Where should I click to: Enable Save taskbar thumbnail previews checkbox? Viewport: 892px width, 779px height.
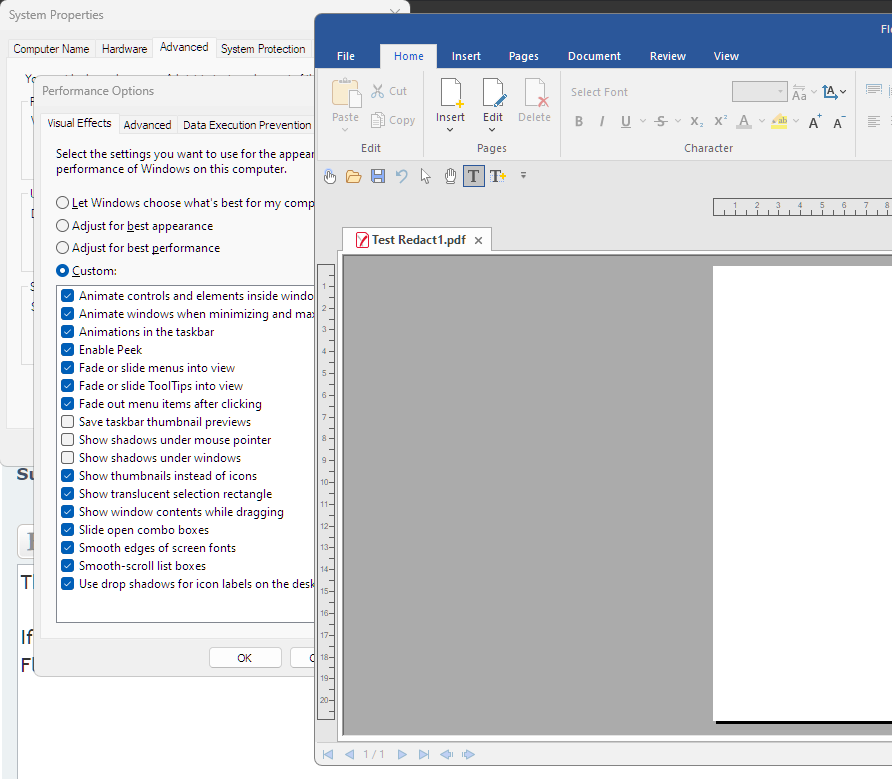click(68, 422)
